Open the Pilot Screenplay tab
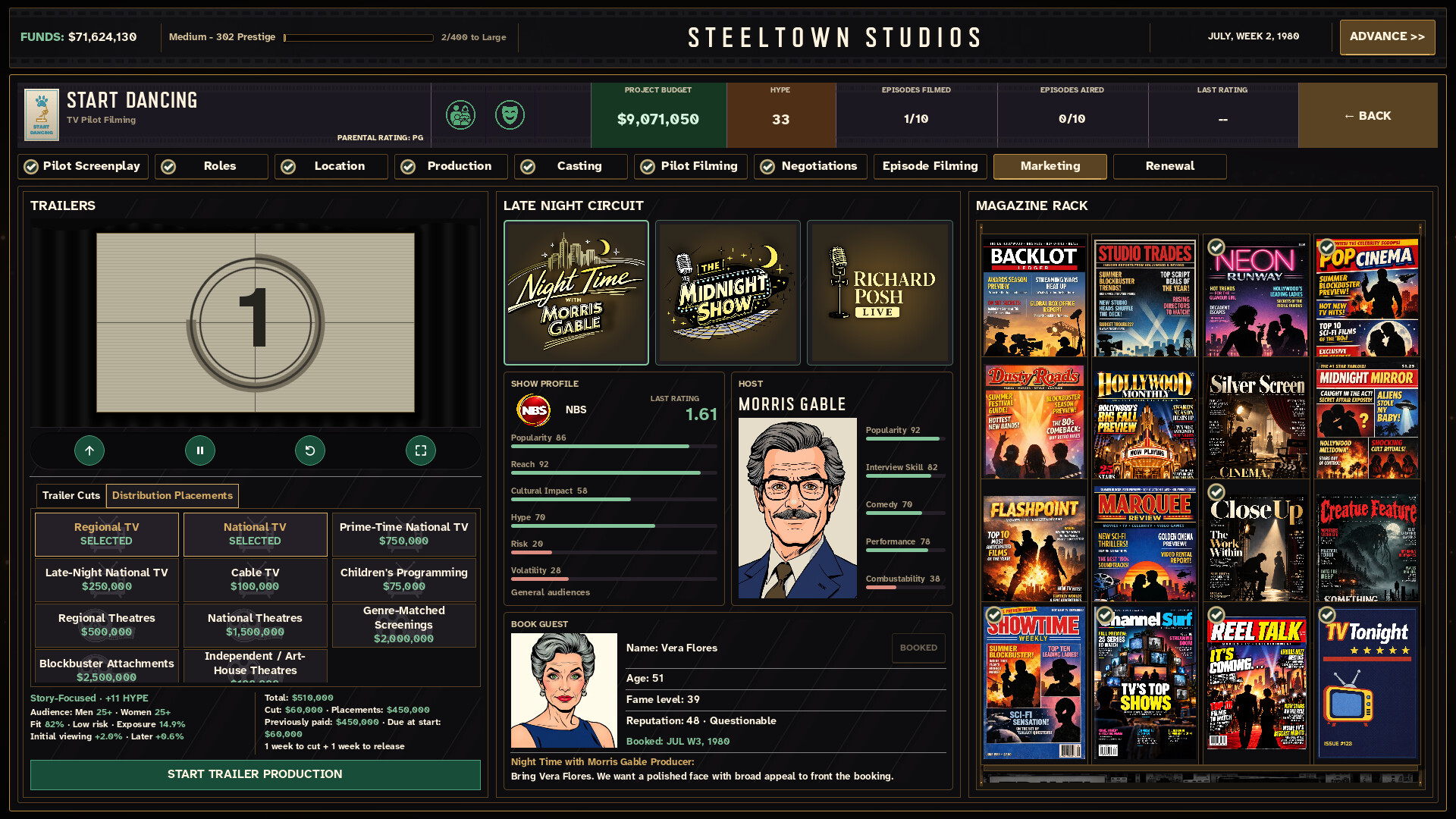The width and height of the screenshot is (1456, 819). pyautogui.click(x=83, y=166)
